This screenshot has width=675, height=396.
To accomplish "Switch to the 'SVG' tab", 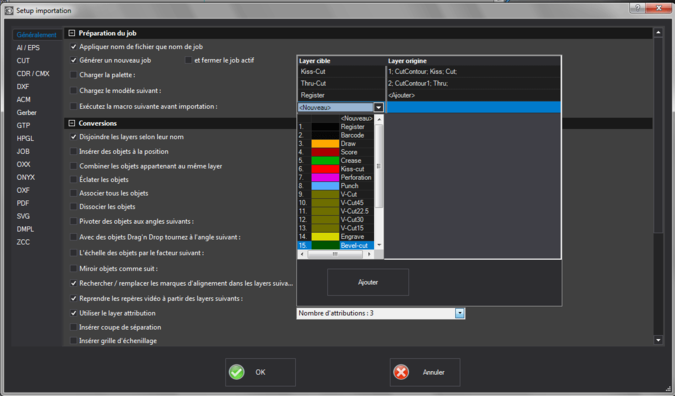I will click(23, 216).
